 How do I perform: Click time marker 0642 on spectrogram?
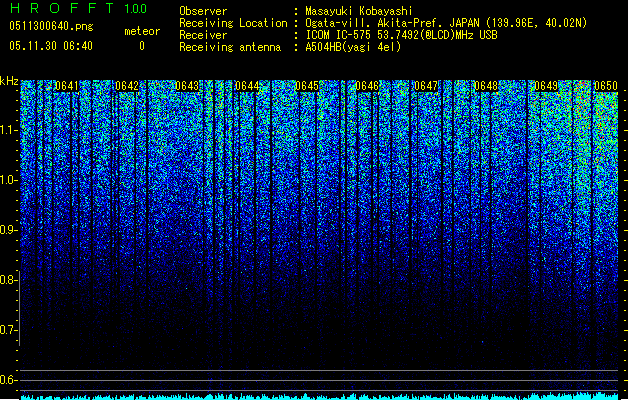pyautogui.click(x=127, y=86)
